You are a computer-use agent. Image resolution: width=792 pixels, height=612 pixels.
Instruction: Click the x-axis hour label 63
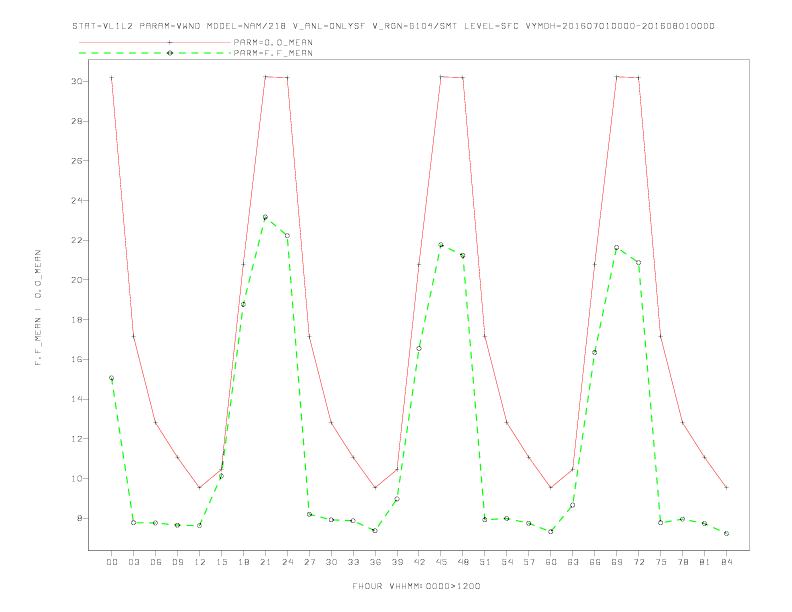tap(573, 562)
